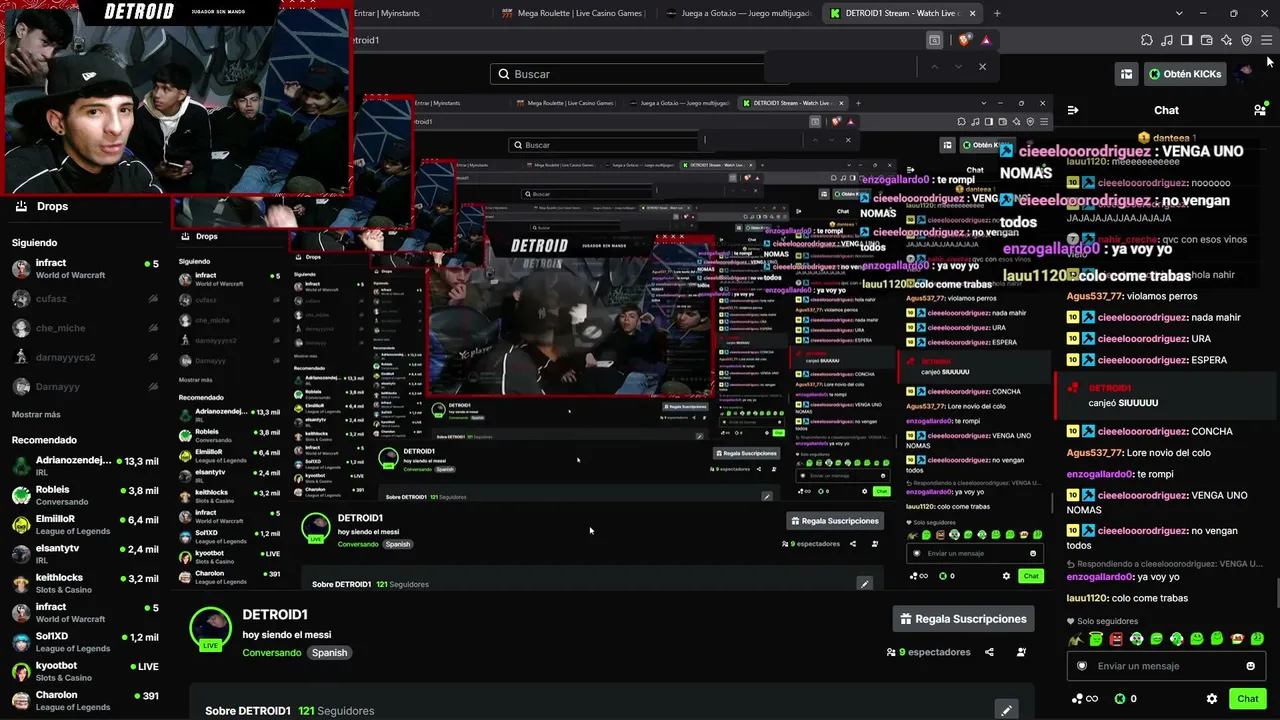This screenshot has width=1280, height=720.
Task: Collapse the chat panel with arrow icon
Action: coord(1073,110)
